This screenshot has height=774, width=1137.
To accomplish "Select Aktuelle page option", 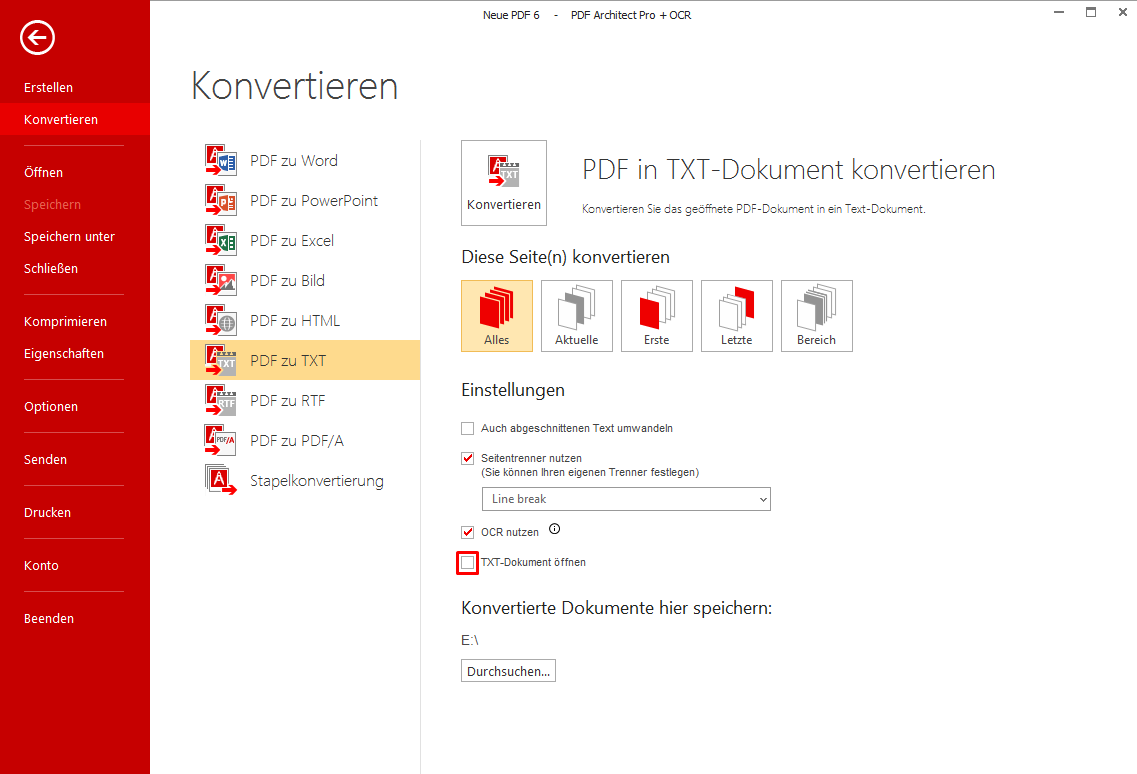I will point(576,316).
